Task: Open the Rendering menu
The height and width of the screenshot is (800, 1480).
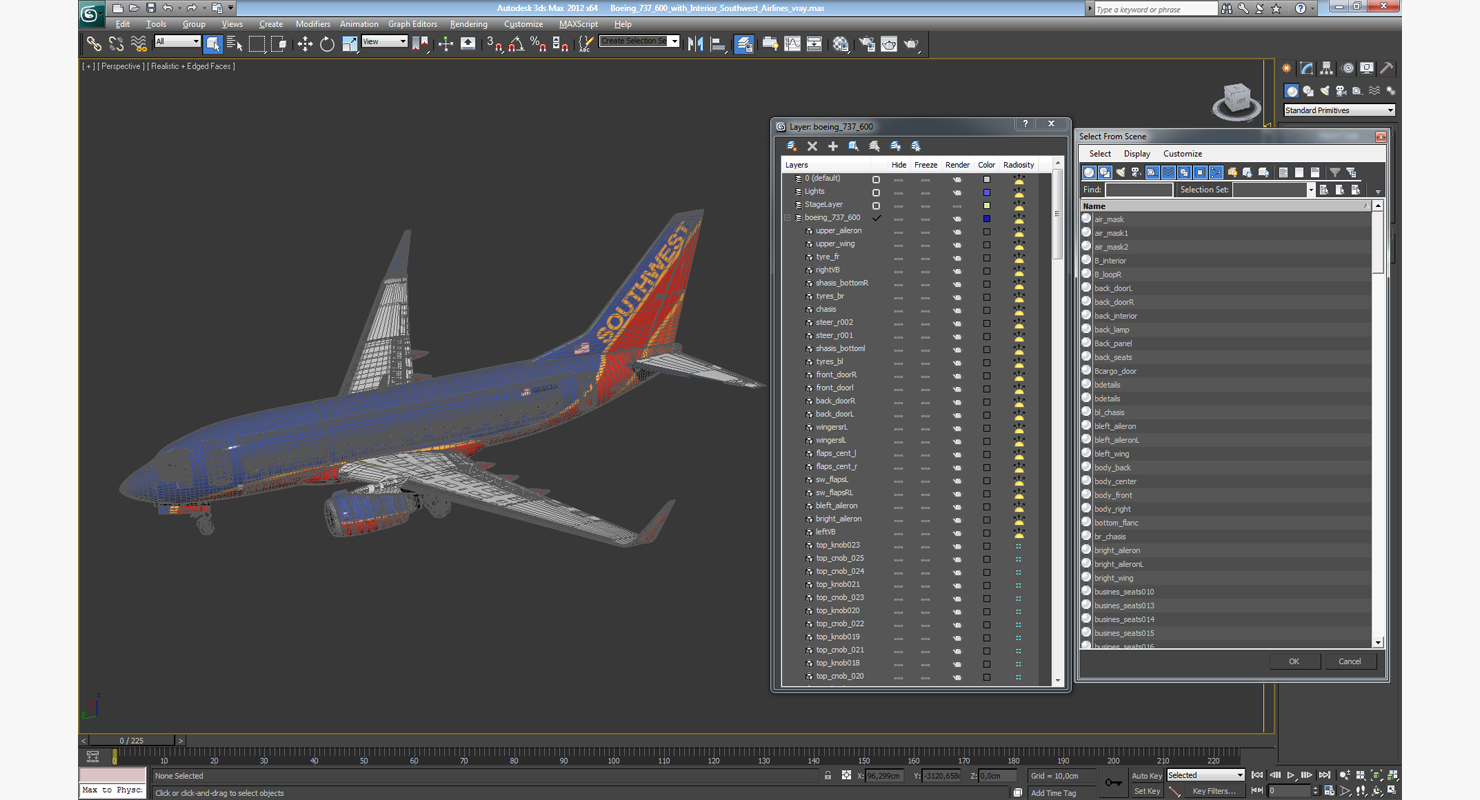Action: (x=468, y=24)
